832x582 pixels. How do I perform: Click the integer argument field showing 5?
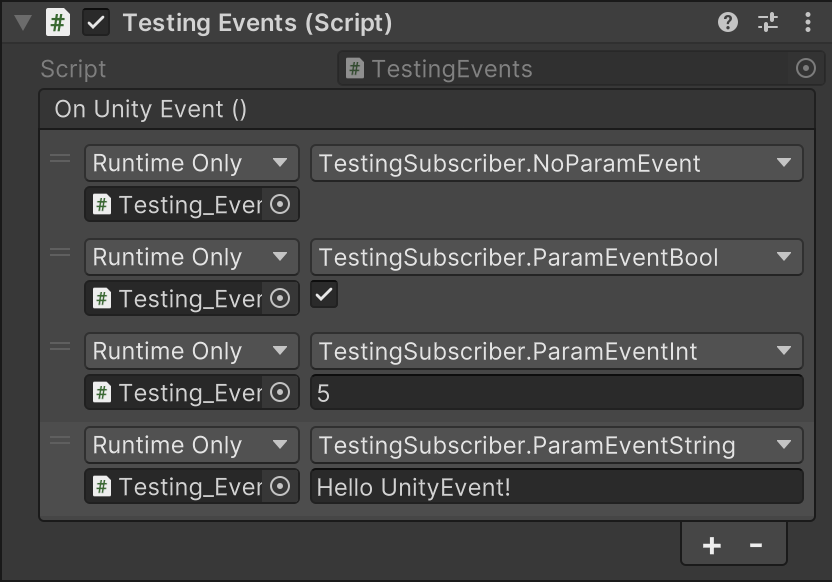(x=556, y=393)
